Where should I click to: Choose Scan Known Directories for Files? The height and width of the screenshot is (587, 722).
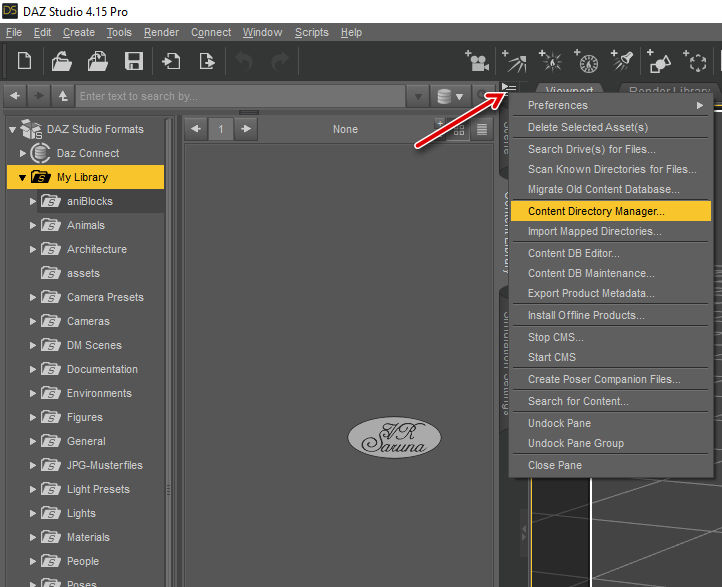tap(611, 169)
